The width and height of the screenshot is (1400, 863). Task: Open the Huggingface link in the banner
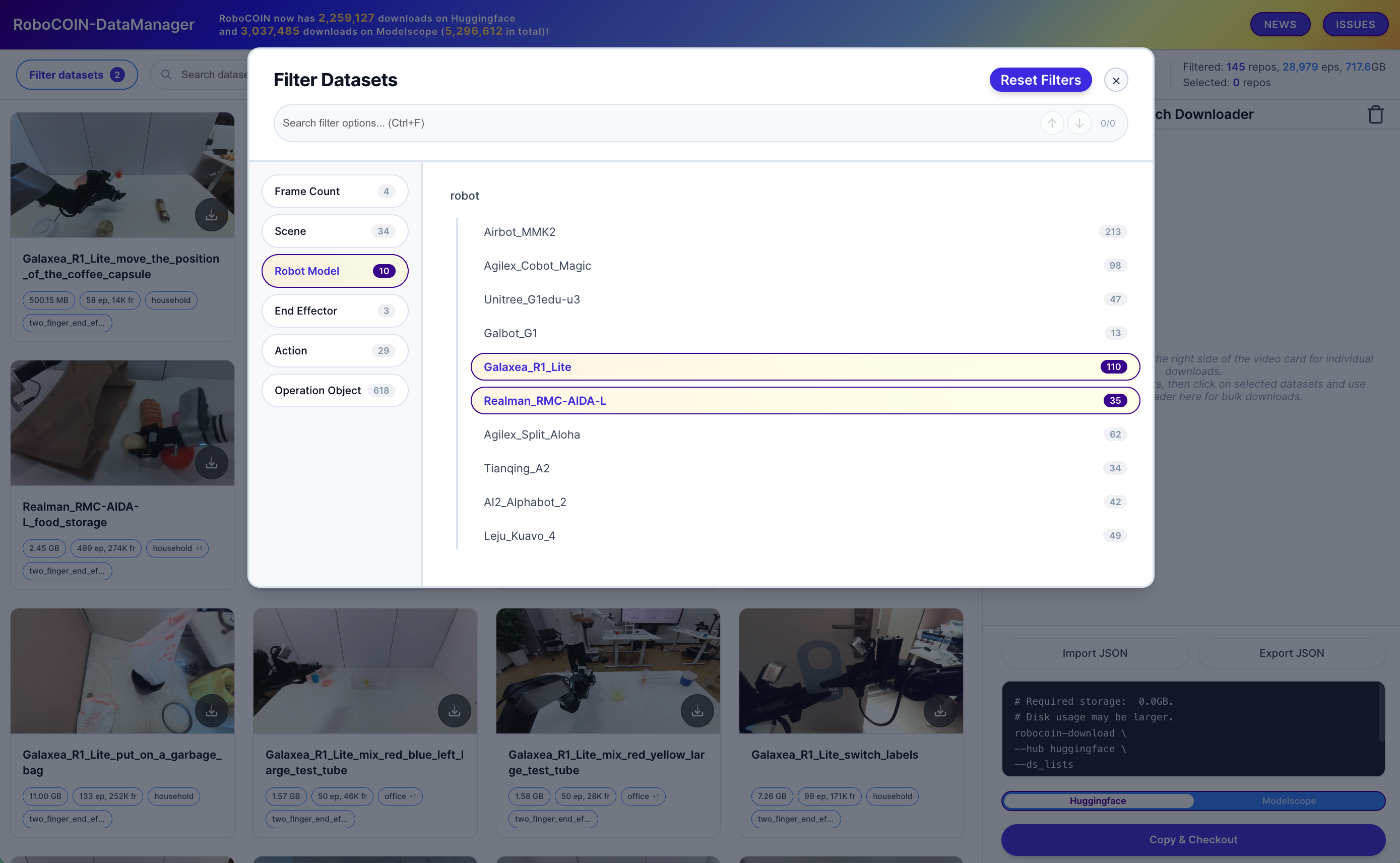point(483,18)
